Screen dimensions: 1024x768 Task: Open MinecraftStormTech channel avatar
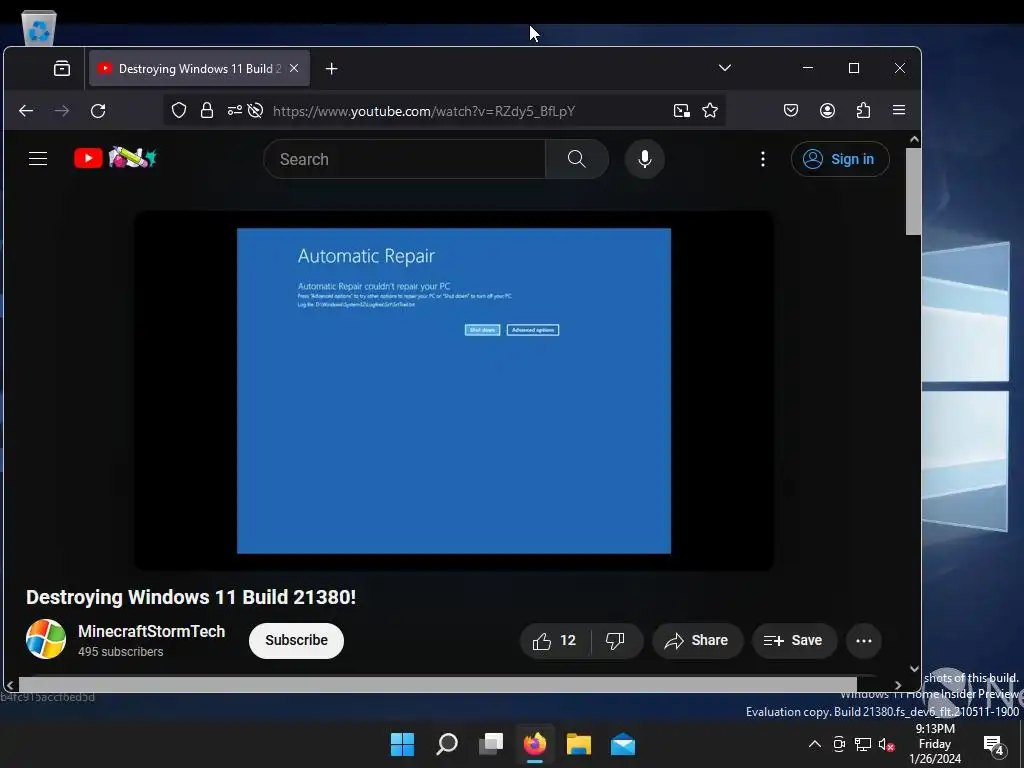pyautogui.click(x=46, y=639)
